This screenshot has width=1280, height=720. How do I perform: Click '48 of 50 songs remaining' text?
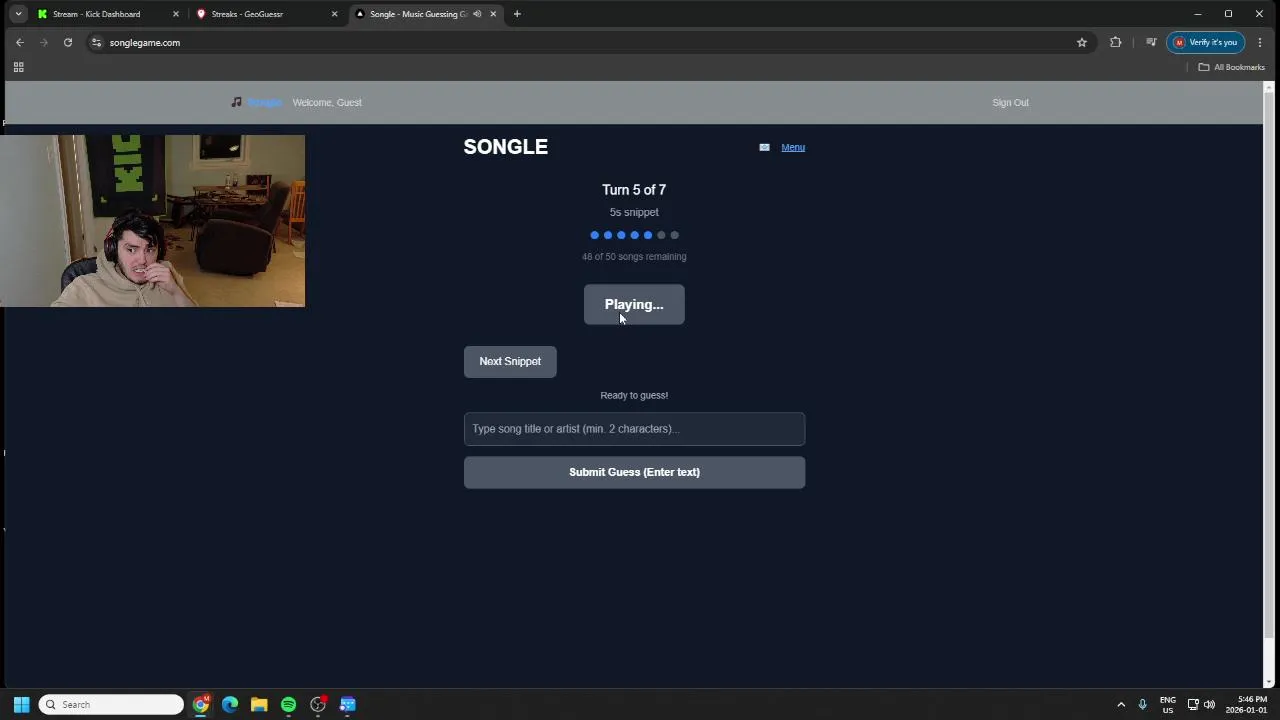(634, 256)
